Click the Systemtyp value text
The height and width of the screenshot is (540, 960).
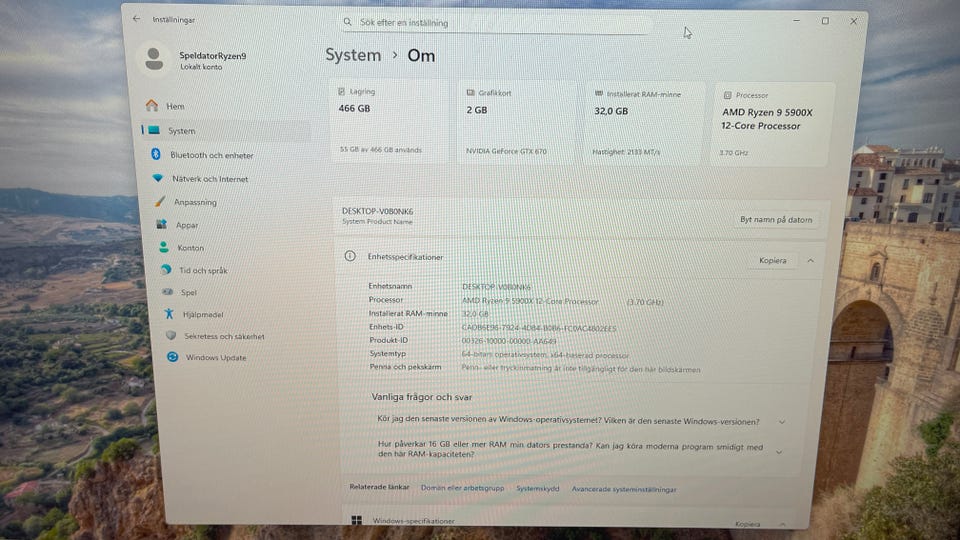click(545, 355)
